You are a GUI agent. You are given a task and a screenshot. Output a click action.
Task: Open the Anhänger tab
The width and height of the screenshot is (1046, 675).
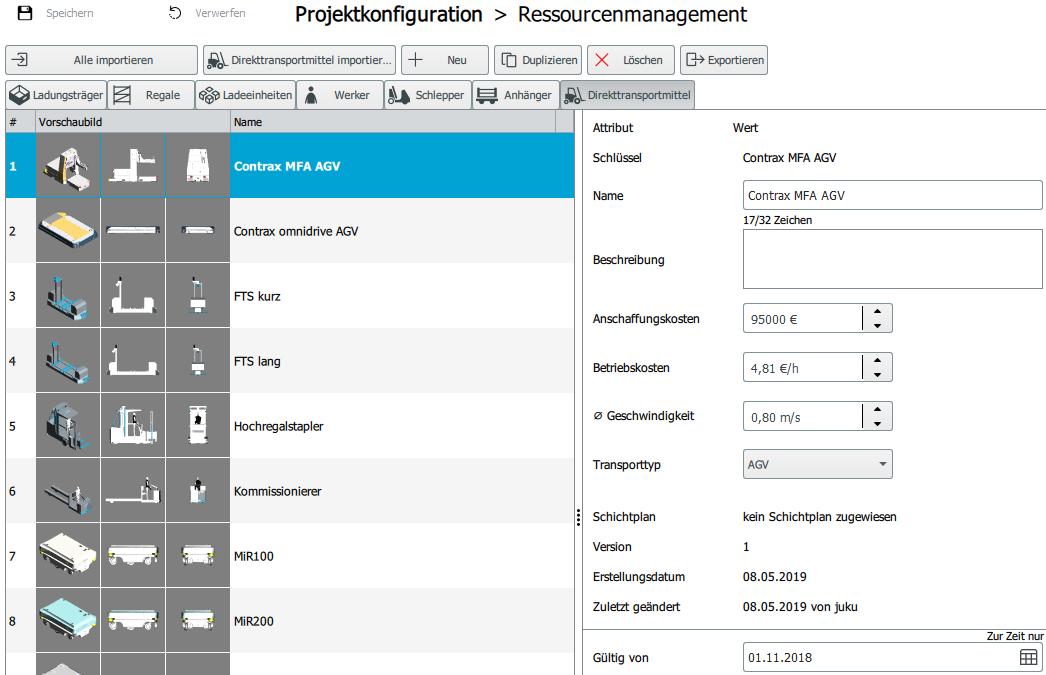coord(516,95)
